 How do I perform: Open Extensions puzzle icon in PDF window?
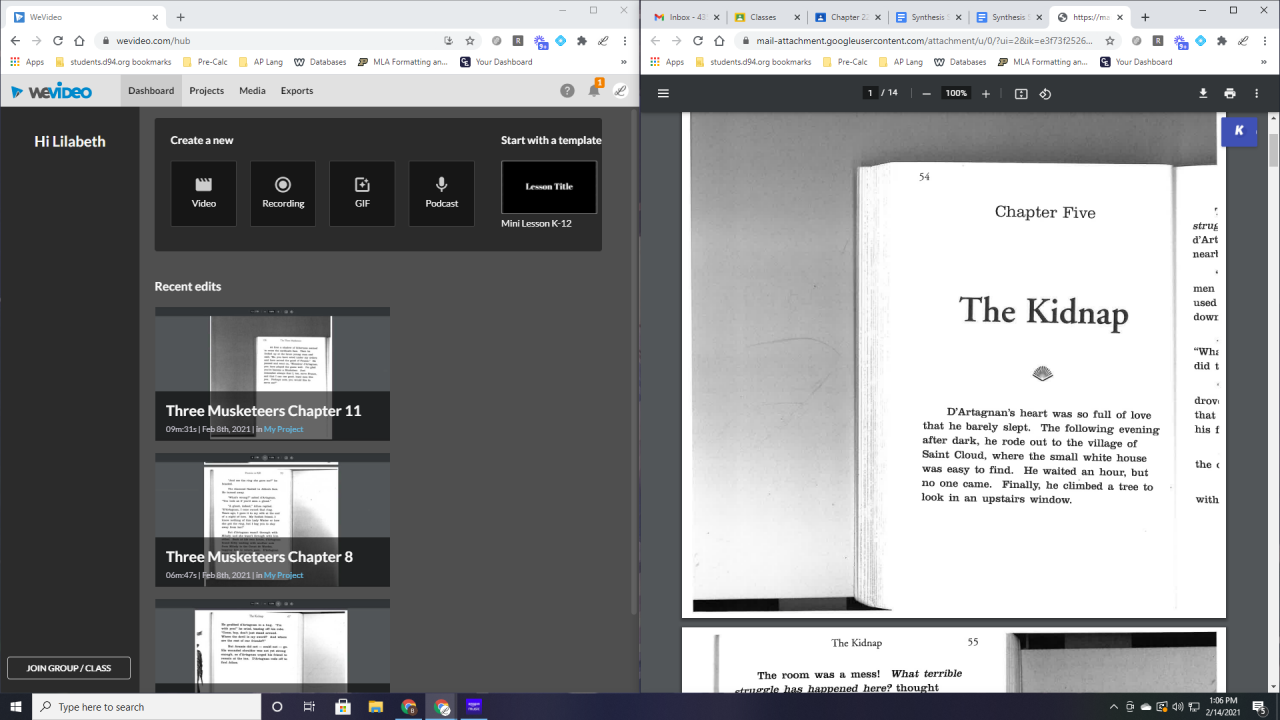pos(1221,41)
